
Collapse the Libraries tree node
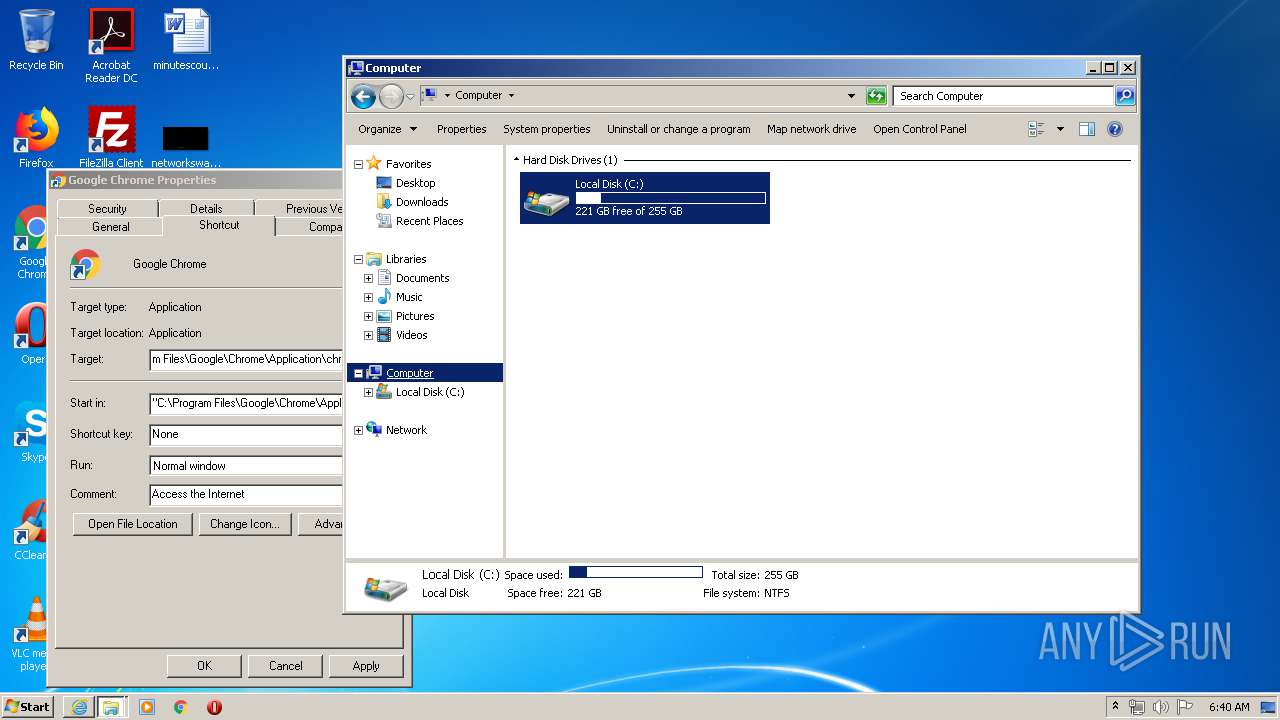[358, 259]
